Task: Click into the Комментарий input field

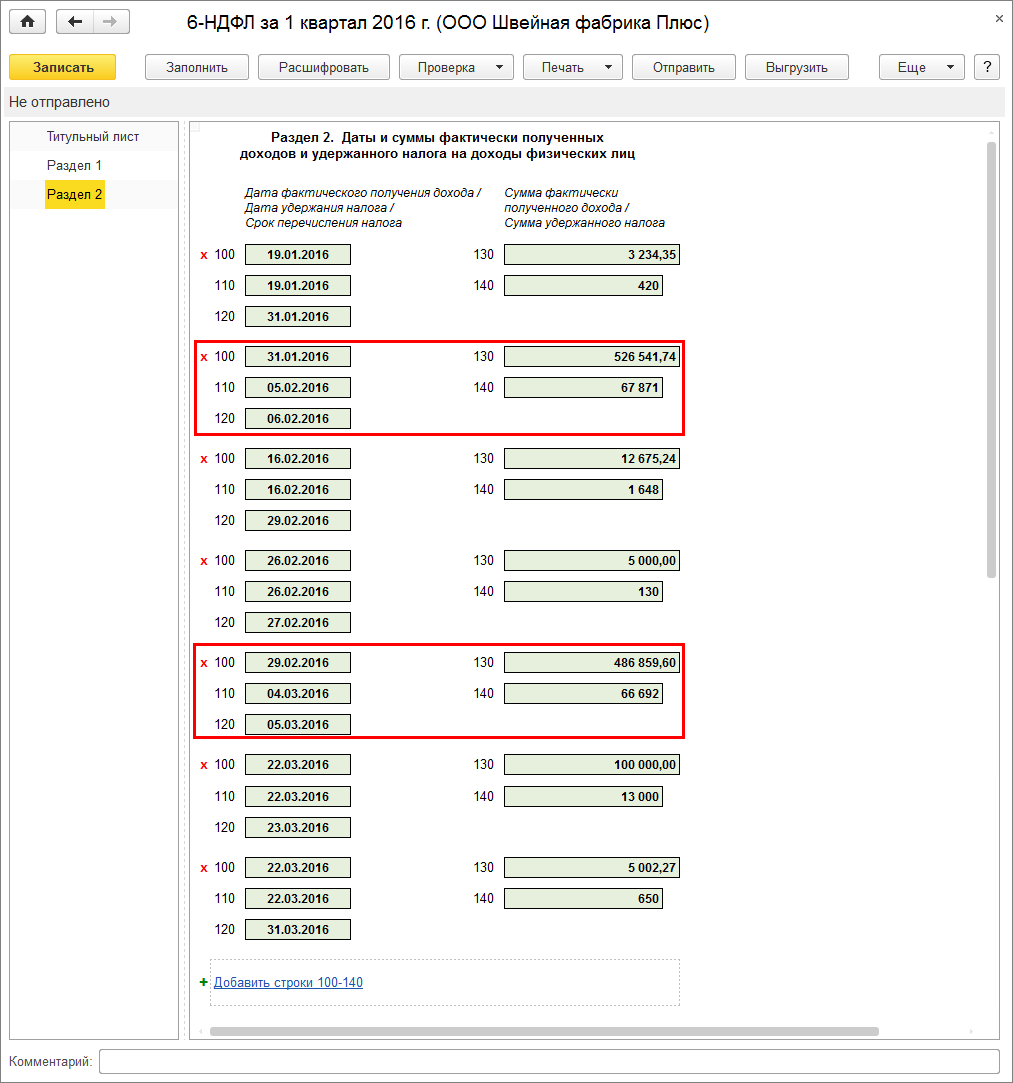Action: coord(549,1062)
